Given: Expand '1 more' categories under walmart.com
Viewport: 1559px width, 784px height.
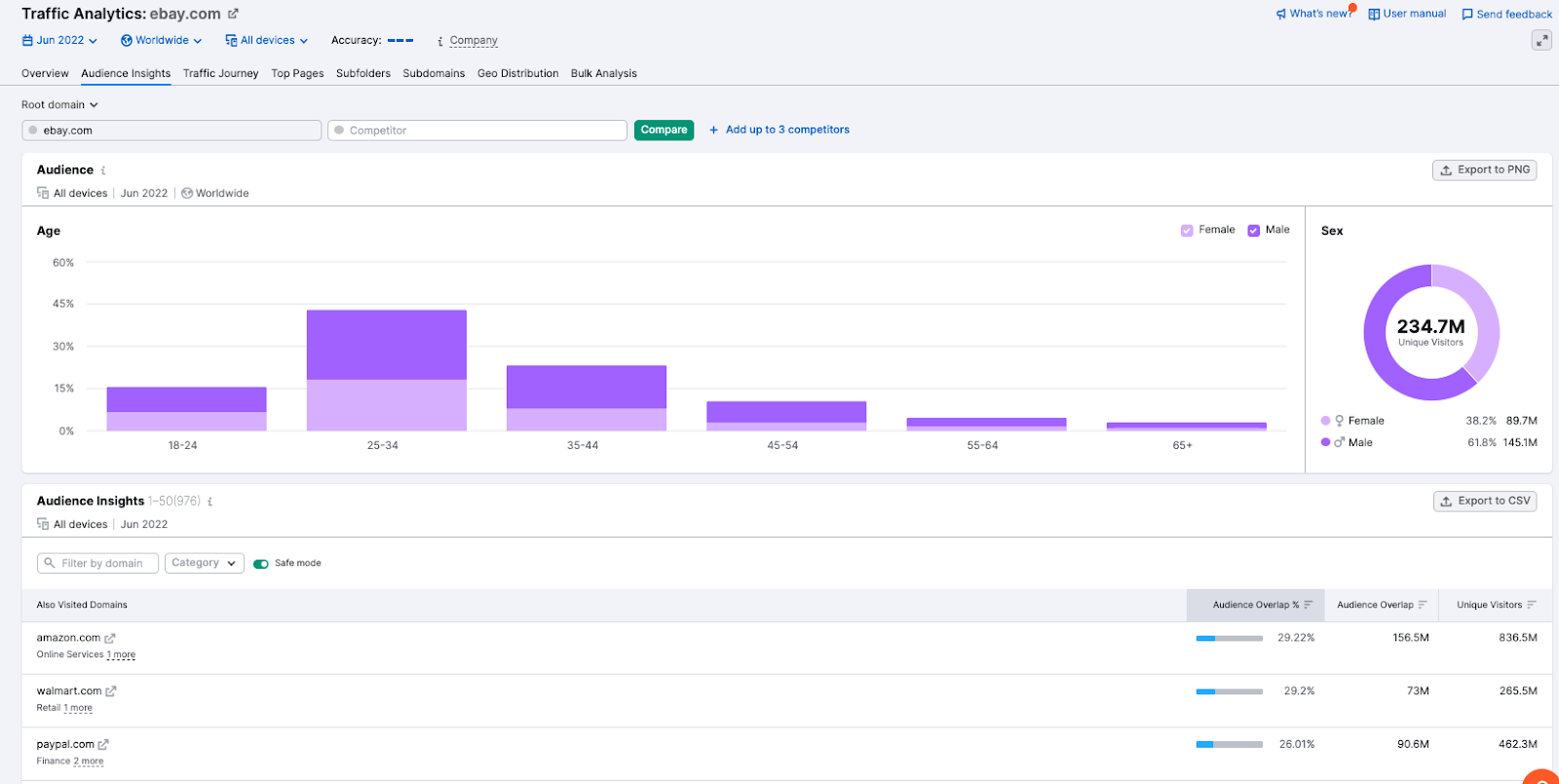Looking at the screenshot, I should click(78, 708).
